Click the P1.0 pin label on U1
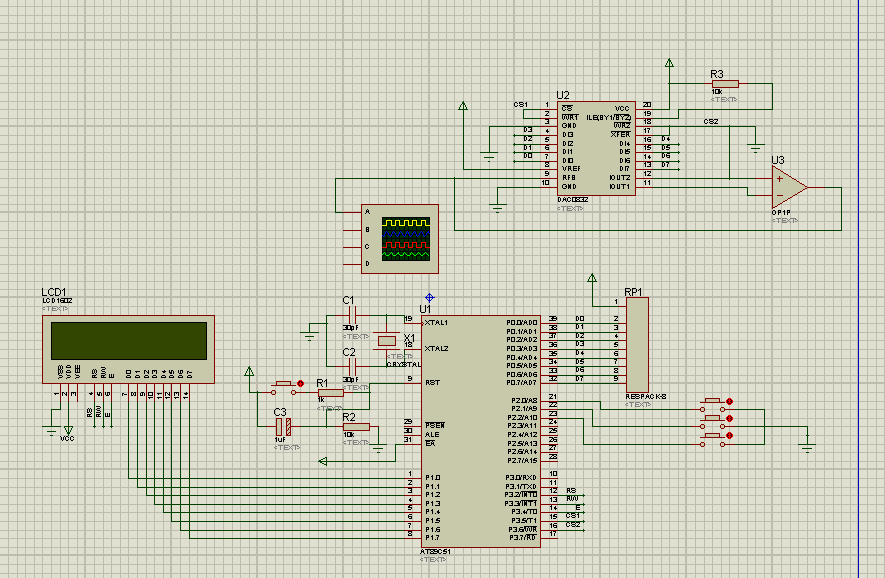This screenshot has width=885, height=578. pos(433,478)
